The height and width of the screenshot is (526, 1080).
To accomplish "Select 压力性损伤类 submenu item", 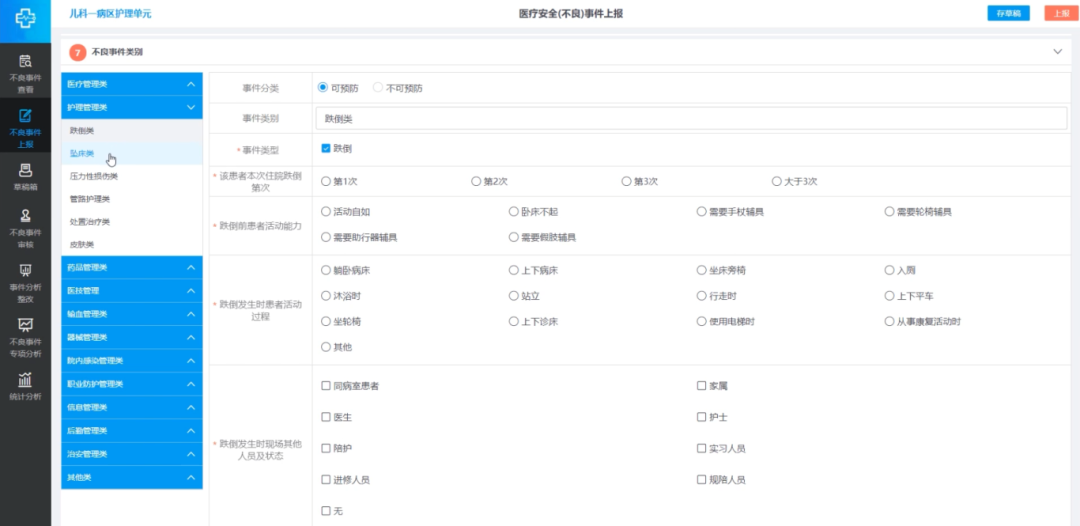I will (x=132, y=176).
